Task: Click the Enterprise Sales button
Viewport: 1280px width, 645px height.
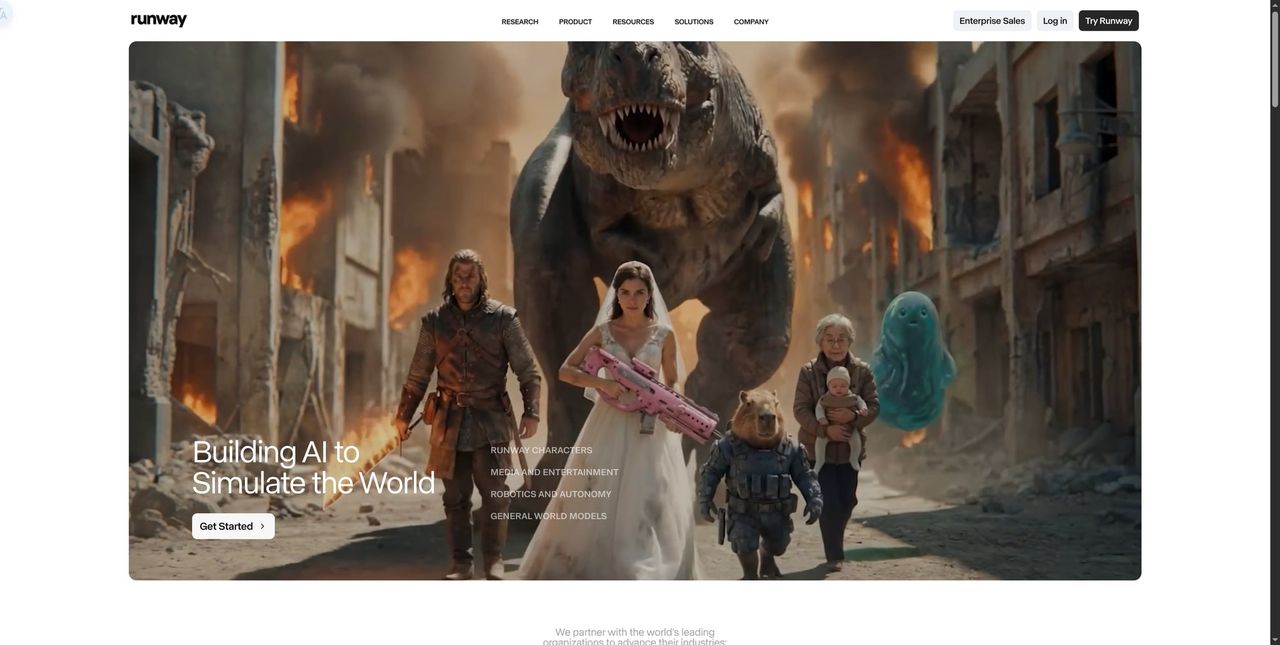Action: click(x=992, y=21)
